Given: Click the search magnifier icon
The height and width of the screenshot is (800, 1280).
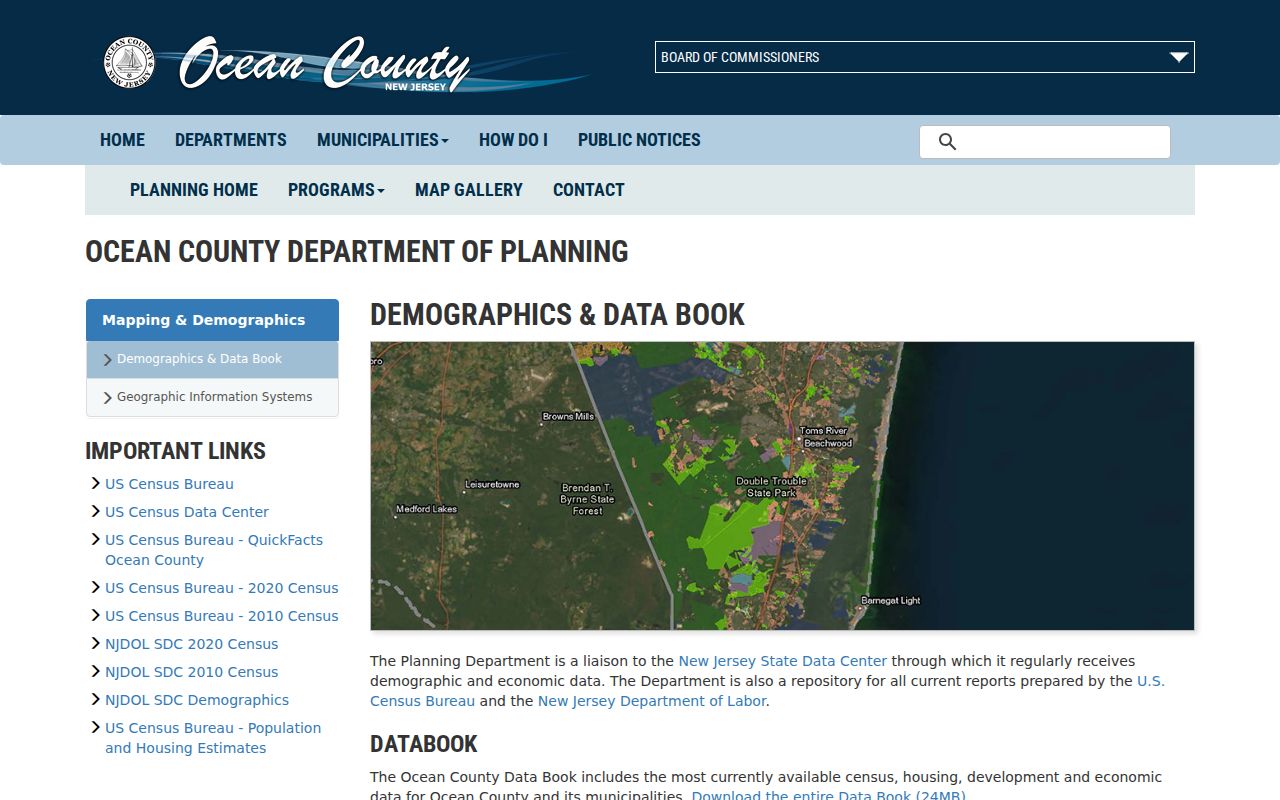Looking at the screenshot, I should (x=947, y=142).
